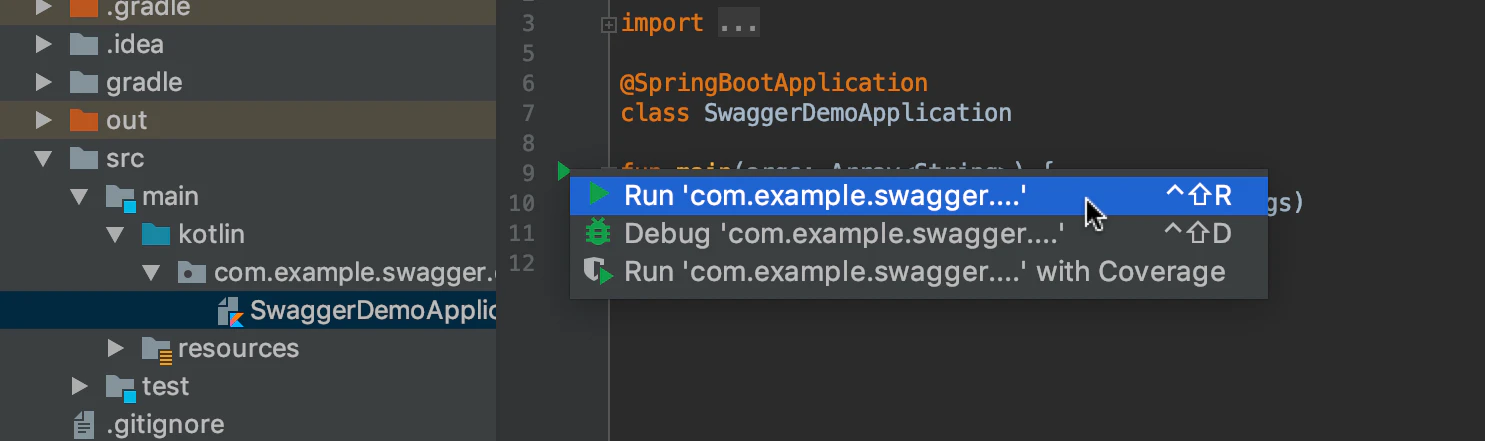Collapse the com.example.swagger package

point(152,272)
